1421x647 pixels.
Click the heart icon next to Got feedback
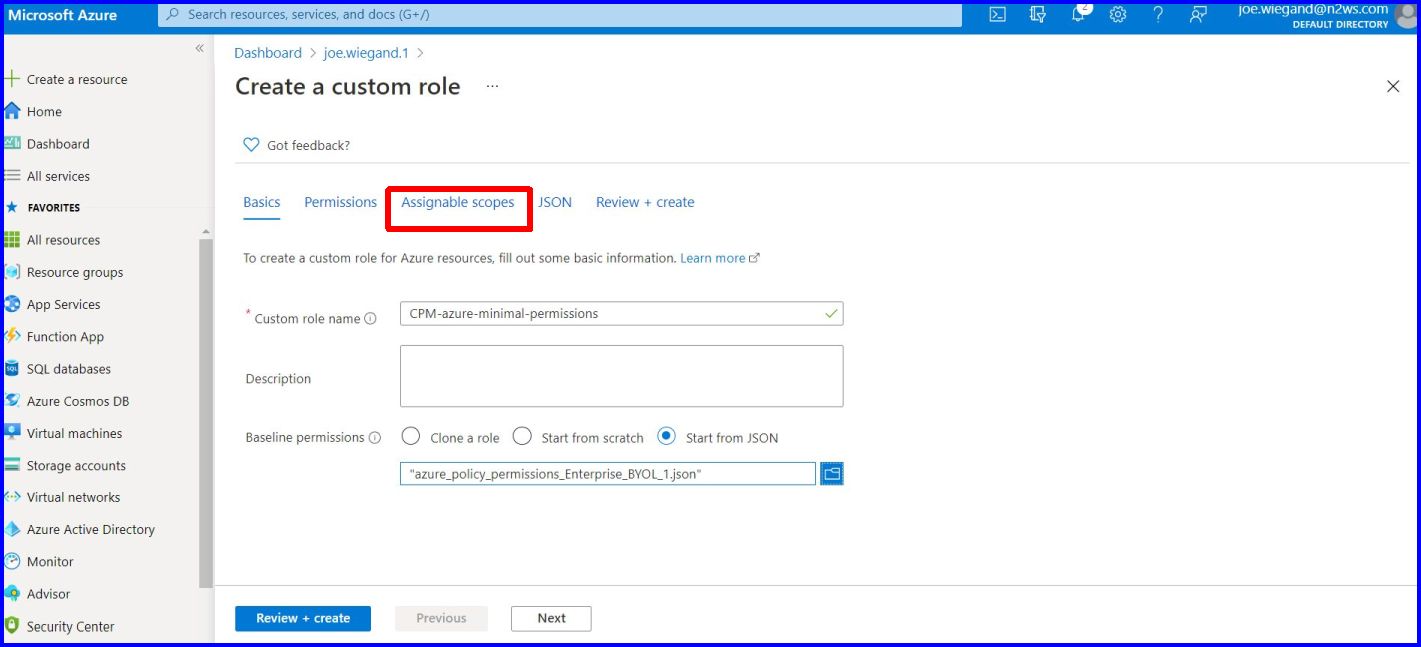251,145
